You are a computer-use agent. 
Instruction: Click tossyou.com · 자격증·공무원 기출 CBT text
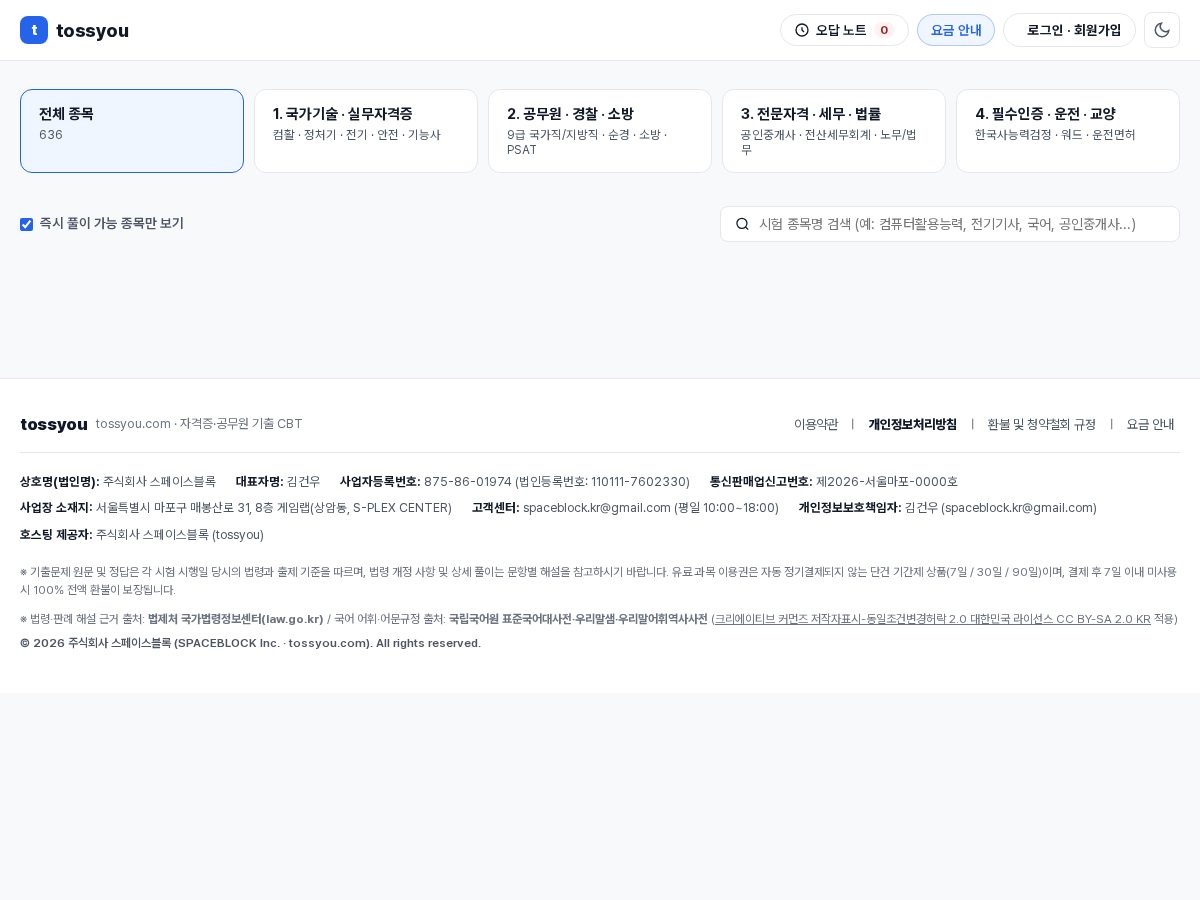[199, 424]
